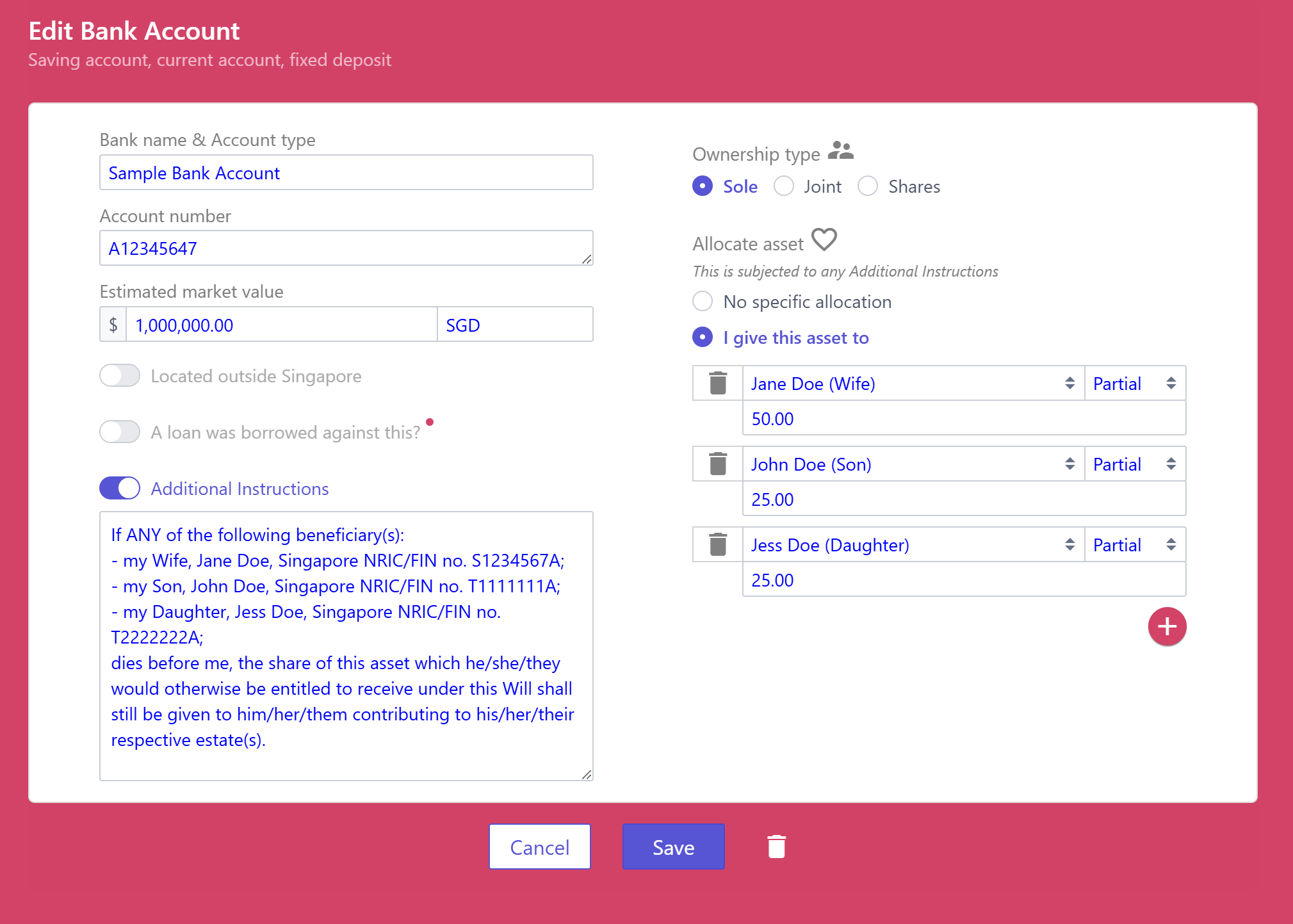Image resolution: width=1293 pixels, height=924 pixels.
Task: Click the Account number field
Action: (x=346, y=248)
